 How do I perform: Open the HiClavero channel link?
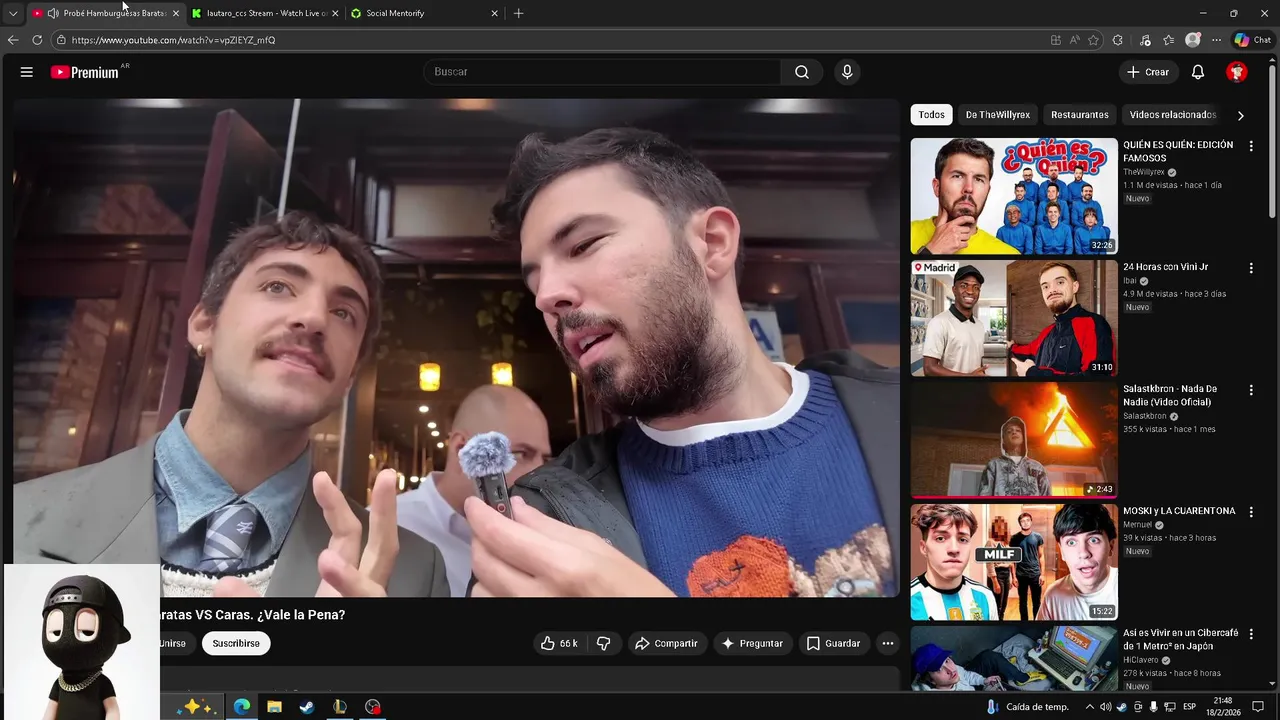click(x=1141, y=660)
